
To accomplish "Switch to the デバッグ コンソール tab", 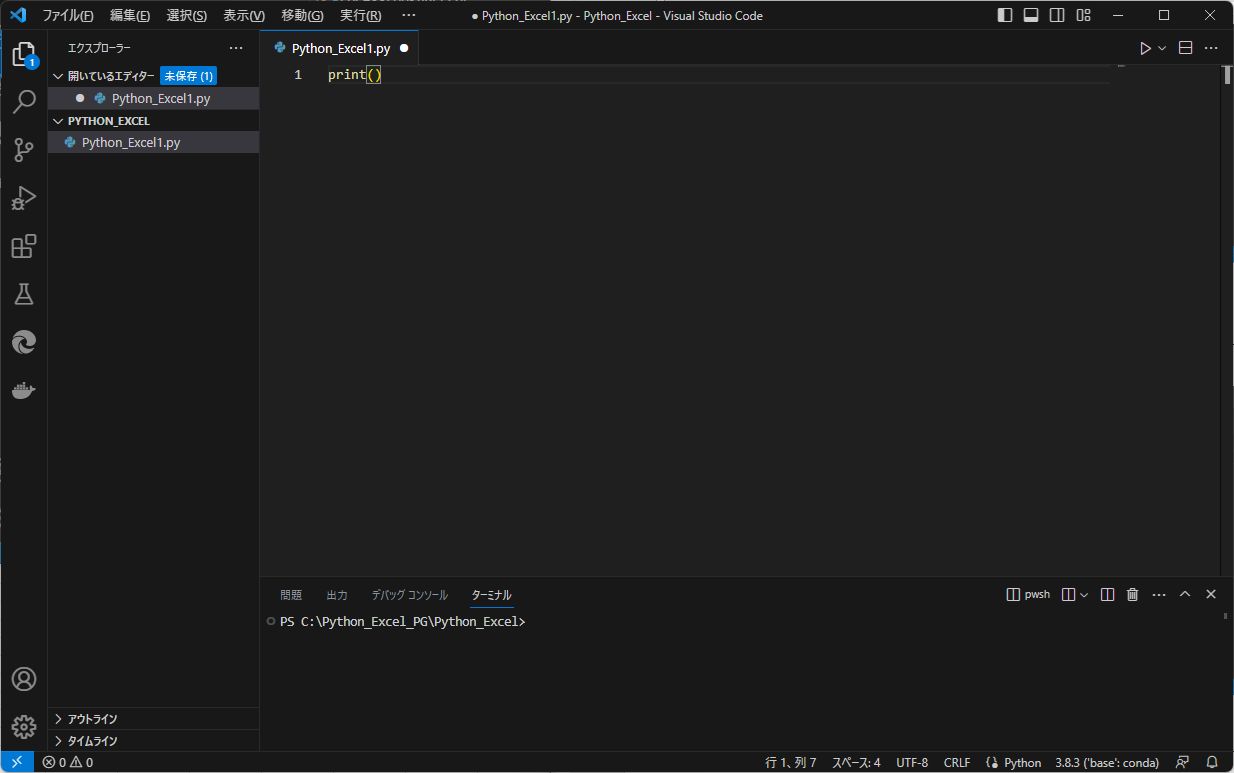I will (x=410, y=594).
